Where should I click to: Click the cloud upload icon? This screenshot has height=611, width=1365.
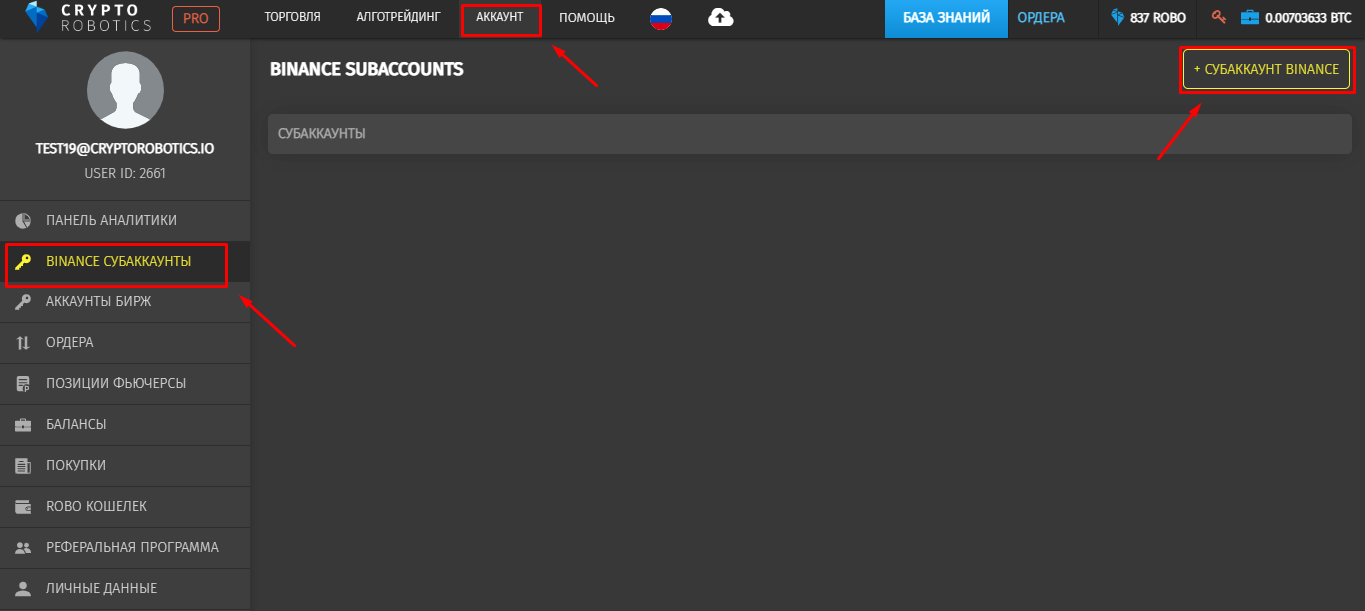(x=721, y=18)
